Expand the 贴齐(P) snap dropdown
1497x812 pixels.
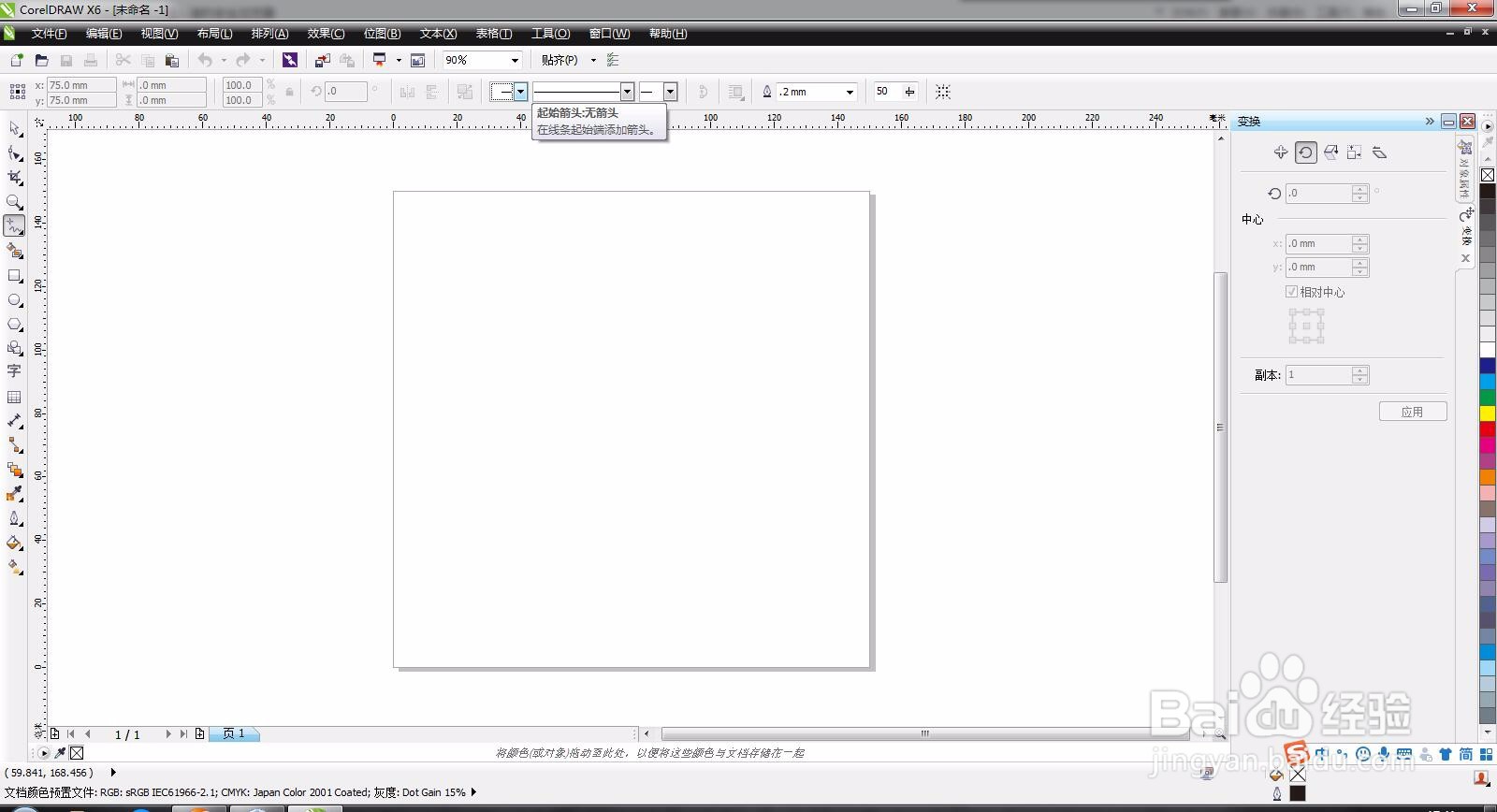[x=593, y=60]
